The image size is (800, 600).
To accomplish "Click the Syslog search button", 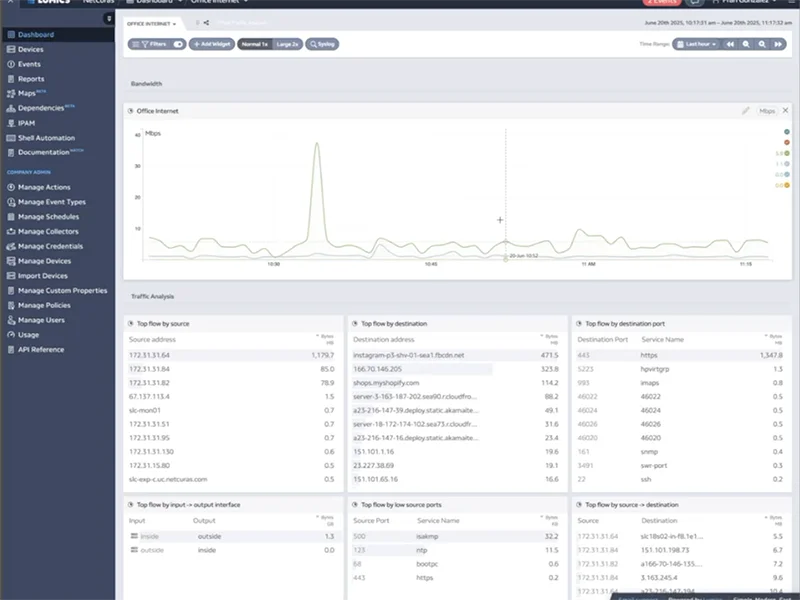I will click(x=322, y=44).
